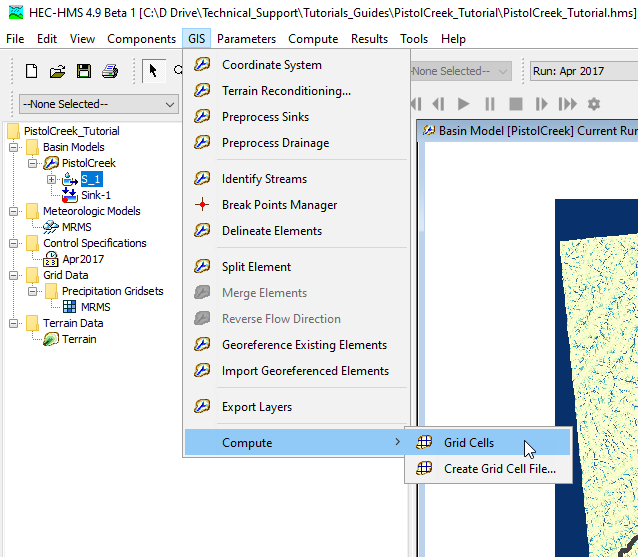Collapse the PistolCreek basin node
Image resolution: width=638 pixels, height=557 pixels.
click(x=33, y=163)
